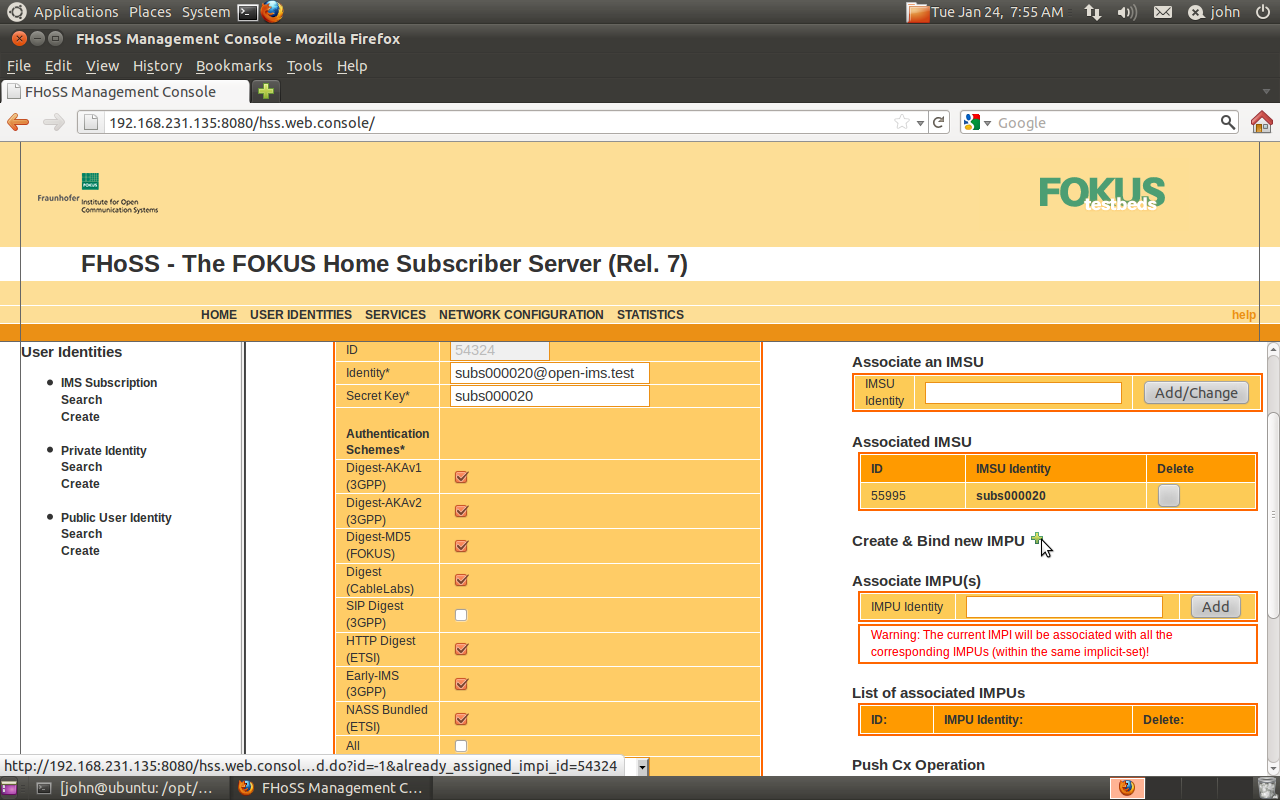Image resolution: width=1280 pixels, height=800 pixels.
Task: Open the volume indicator
Action: click(x=1127, y=12)
